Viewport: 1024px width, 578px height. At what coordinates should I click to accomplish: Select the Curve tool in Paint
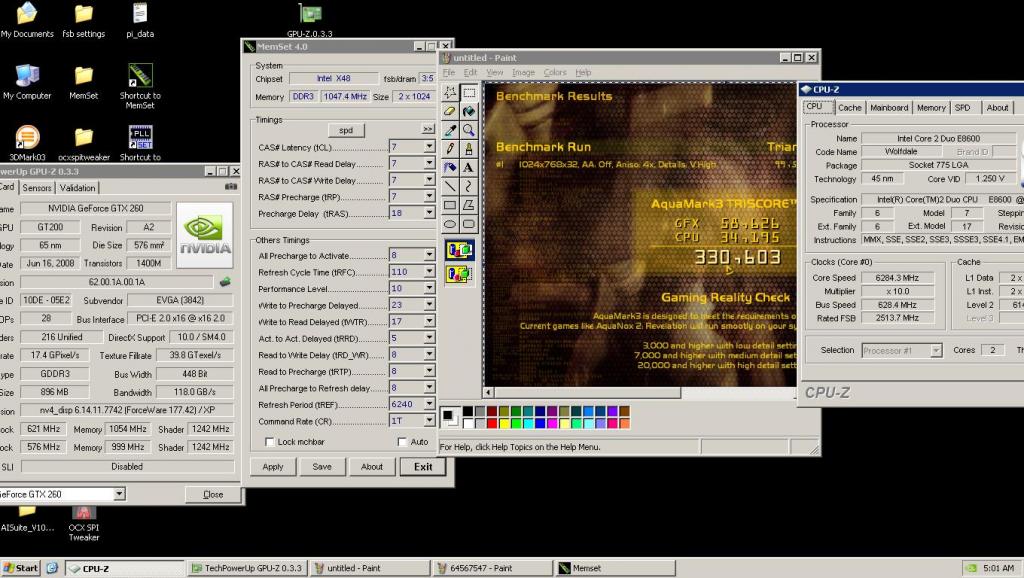click(469, 186)
